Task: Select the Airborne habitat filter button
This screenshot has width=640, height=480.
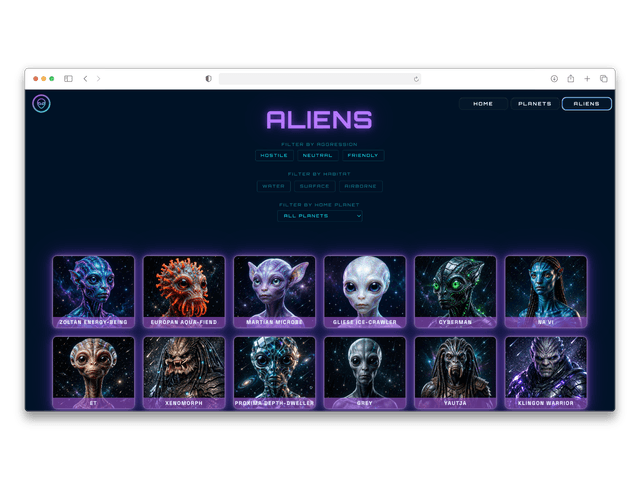Action: (x=360, y=186)
